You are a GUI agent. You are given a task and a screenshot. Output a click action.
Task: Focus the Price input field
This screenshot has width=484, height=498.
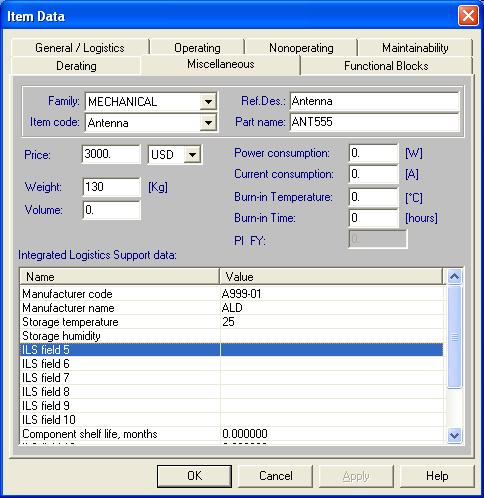[111, 154]
